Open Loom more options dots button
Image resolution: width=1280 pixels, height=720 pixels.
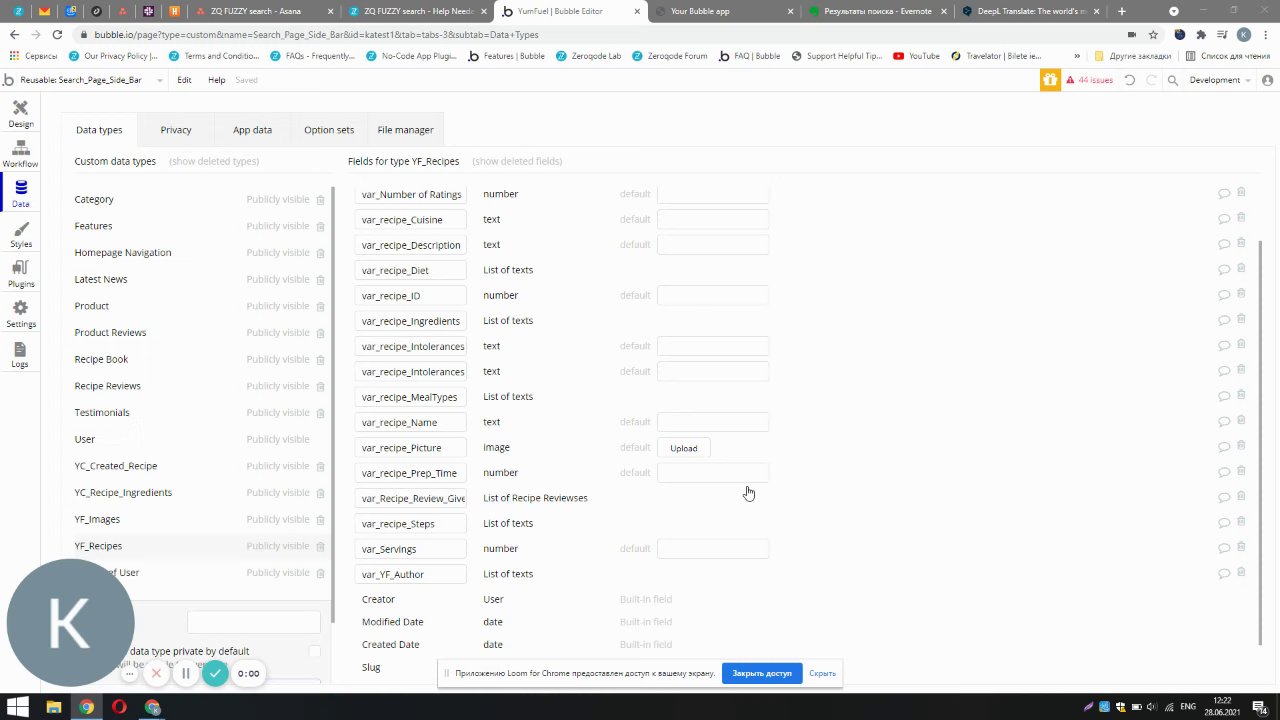[129, 674]
